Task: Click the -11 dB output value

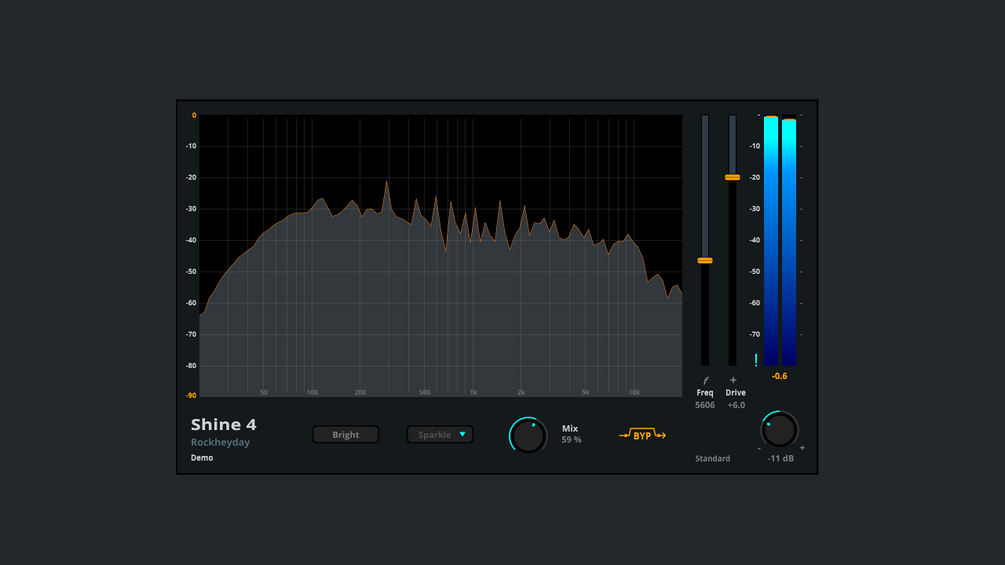Action: coord(781,458)
